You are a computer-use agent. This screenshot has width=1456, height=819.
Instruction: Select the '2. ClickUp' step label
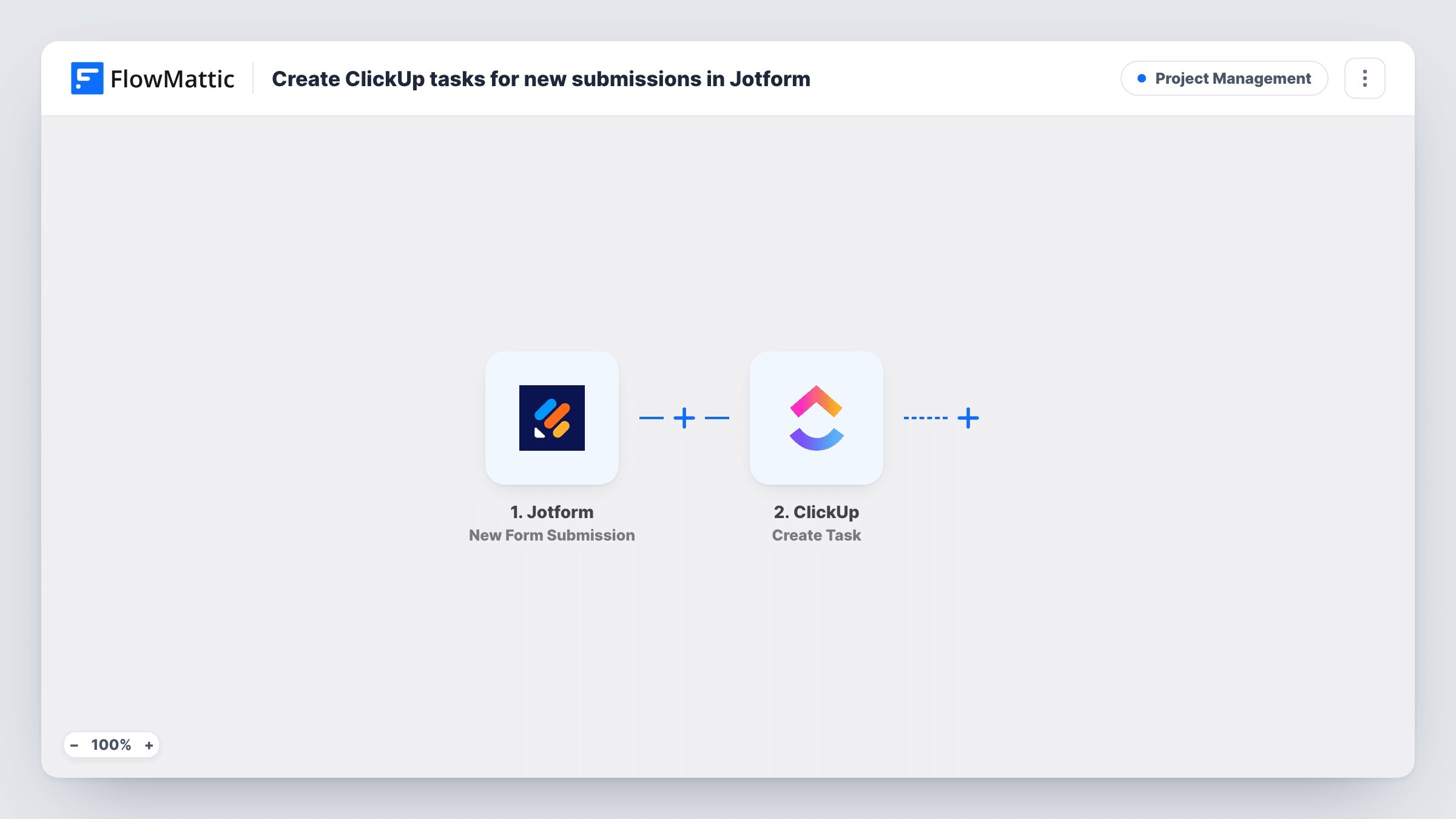click(816, 512)
